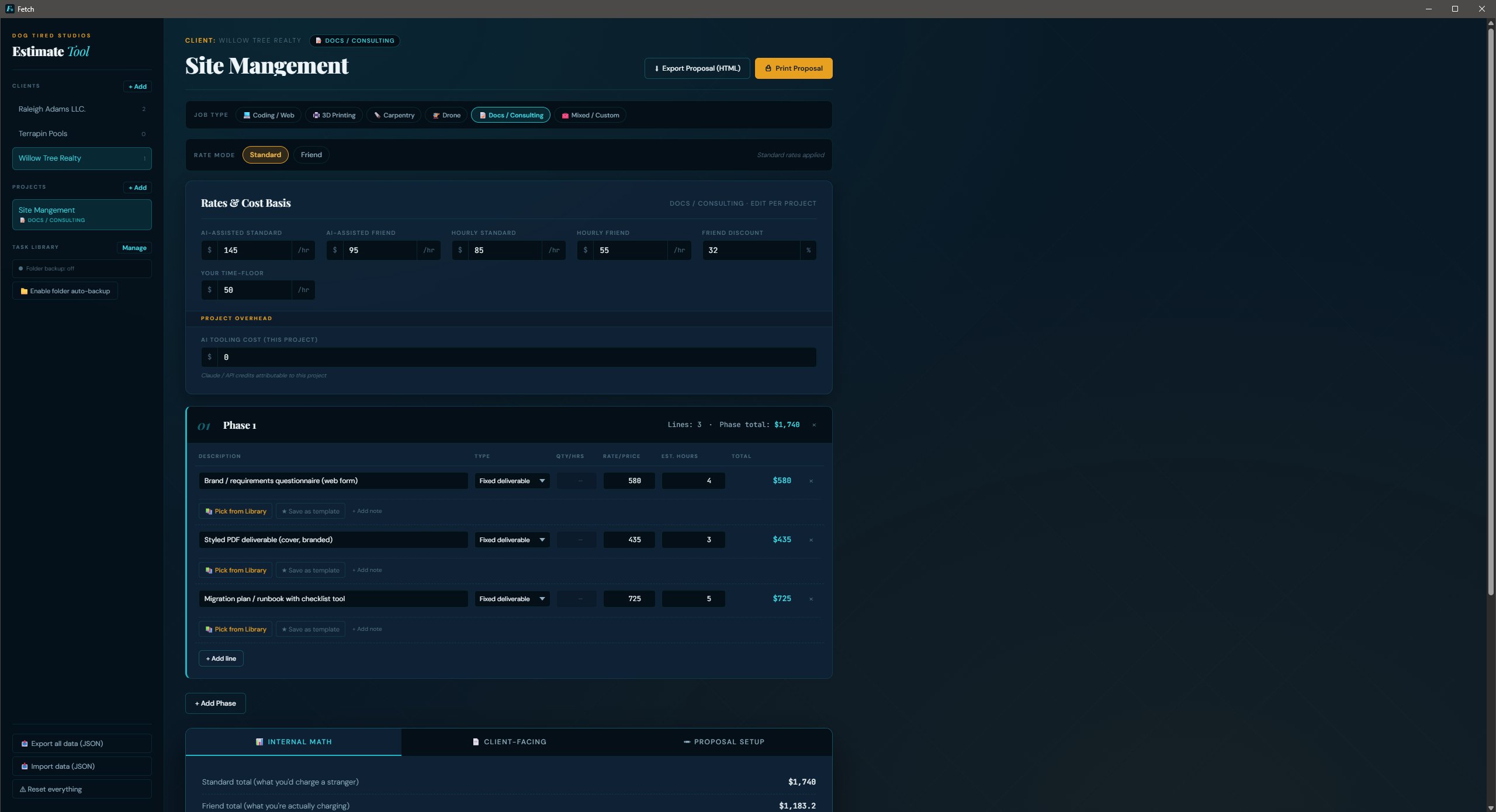Remove Phase 1 with its X icon
Screen dimensions: 1496x812
[x=814, y=425]
